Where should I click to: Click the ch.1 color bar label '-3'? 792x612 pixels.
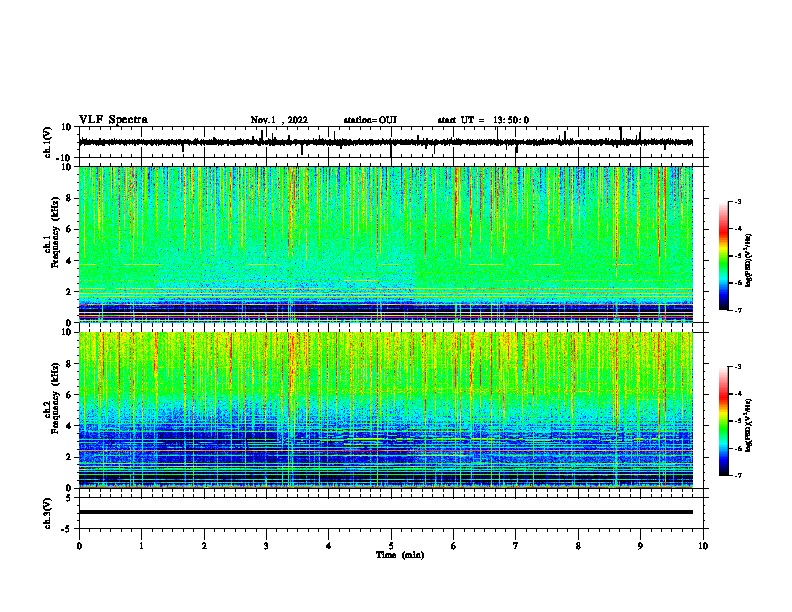(738, 201)
